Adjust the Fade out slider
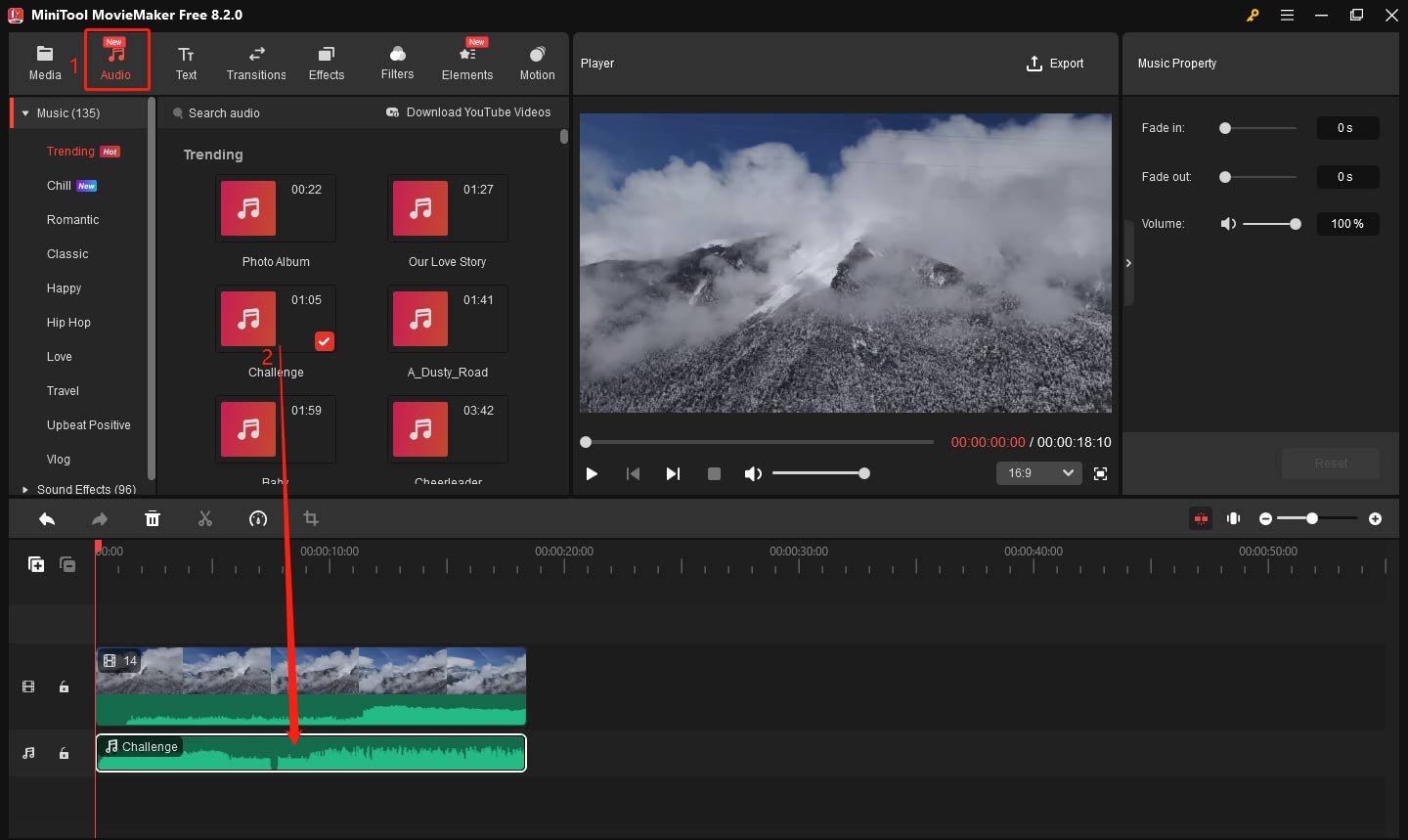Image resolution: width=1408 pixels, height=840 pixels. (1258, 177)
